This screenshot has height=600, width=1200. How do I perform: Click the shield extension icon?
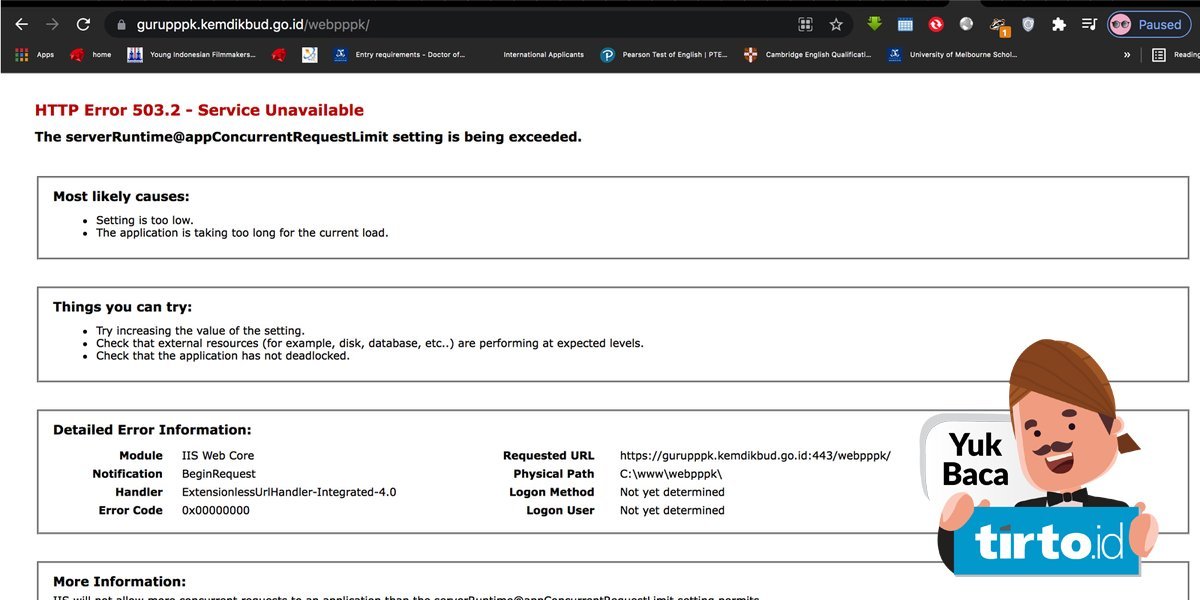coord(1028,24)
